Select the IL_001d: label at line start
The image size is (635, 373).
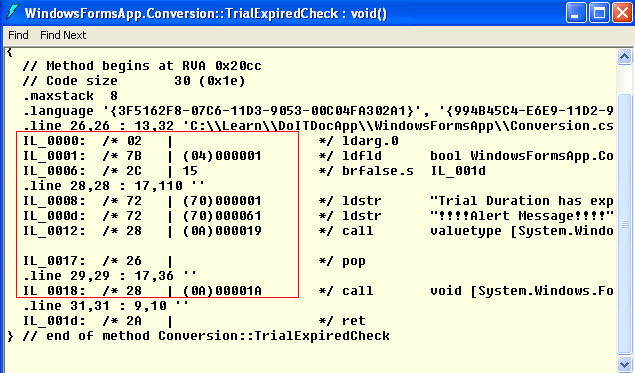[x=54, y=321]
